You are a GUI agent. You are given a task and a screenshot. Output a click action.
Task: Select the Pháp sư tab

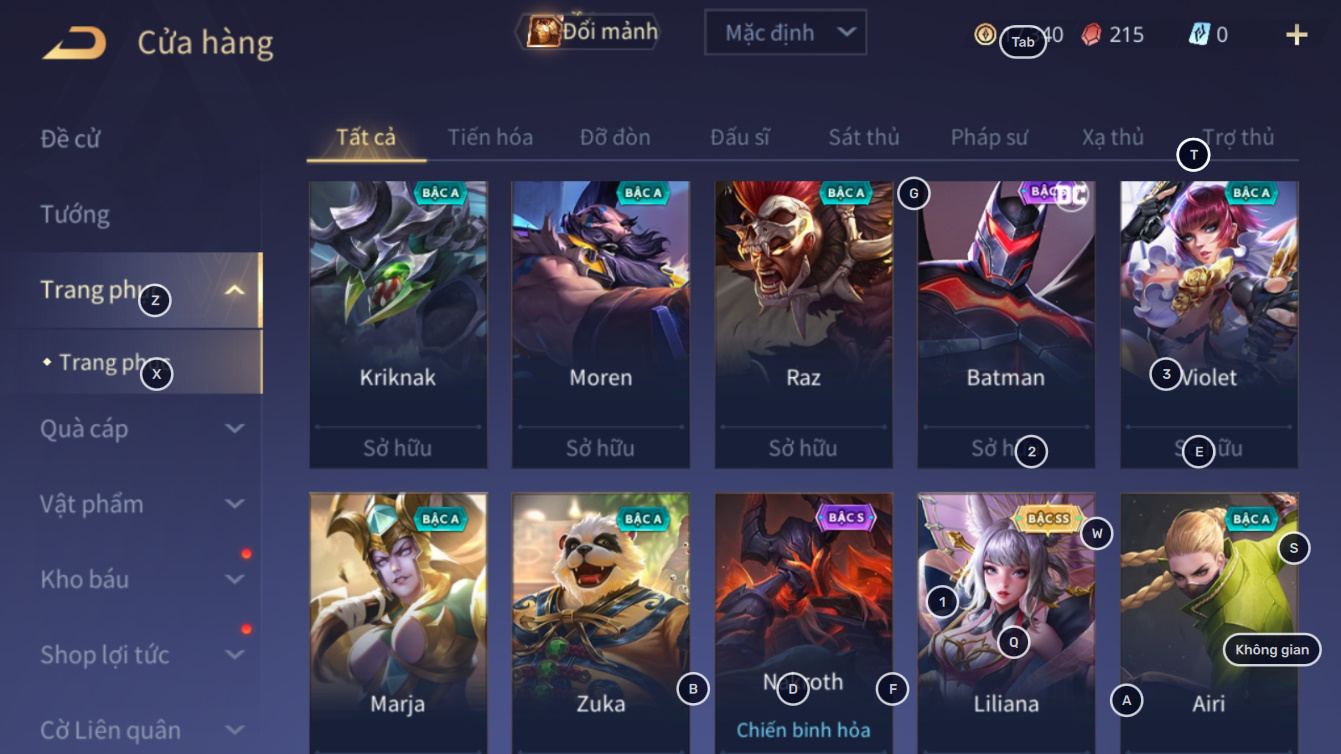click(x=989, y=137)
